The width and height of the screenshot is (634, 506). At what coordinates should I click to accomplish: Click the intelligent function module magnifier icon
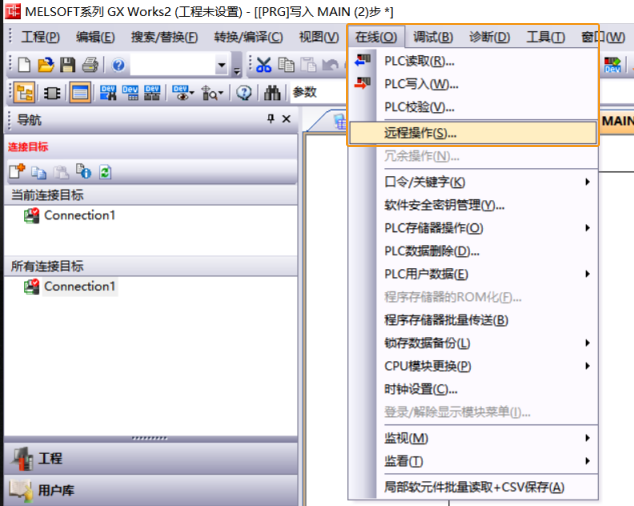coord(209,93)
